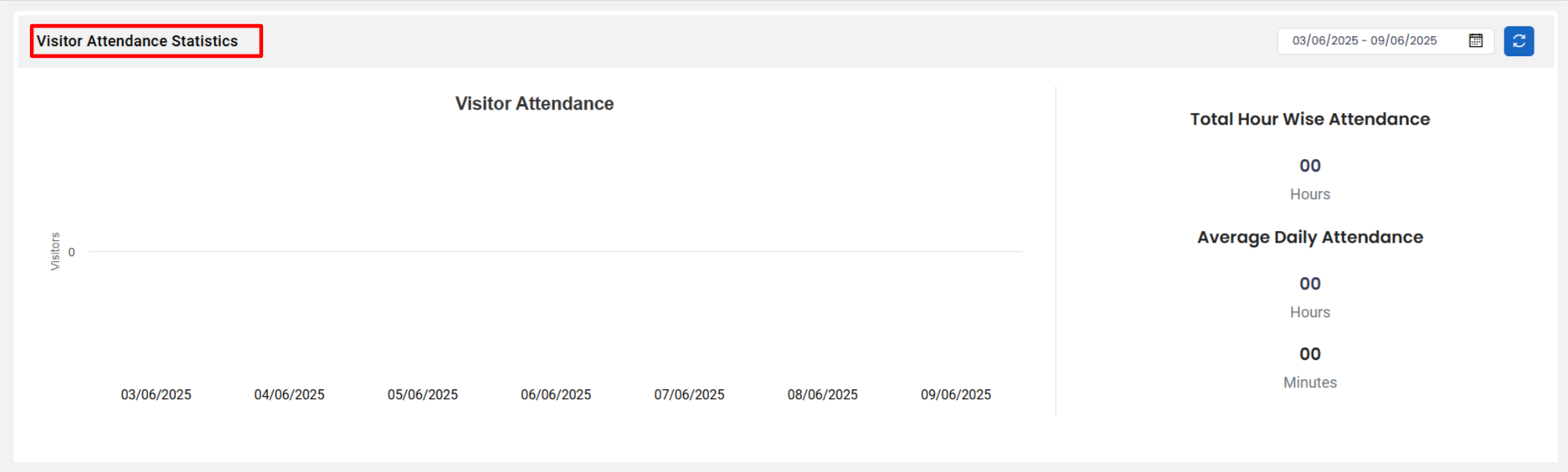Click the blue refresh icon button
The width and height of the screenshot is (1568, 472).
1519,41
